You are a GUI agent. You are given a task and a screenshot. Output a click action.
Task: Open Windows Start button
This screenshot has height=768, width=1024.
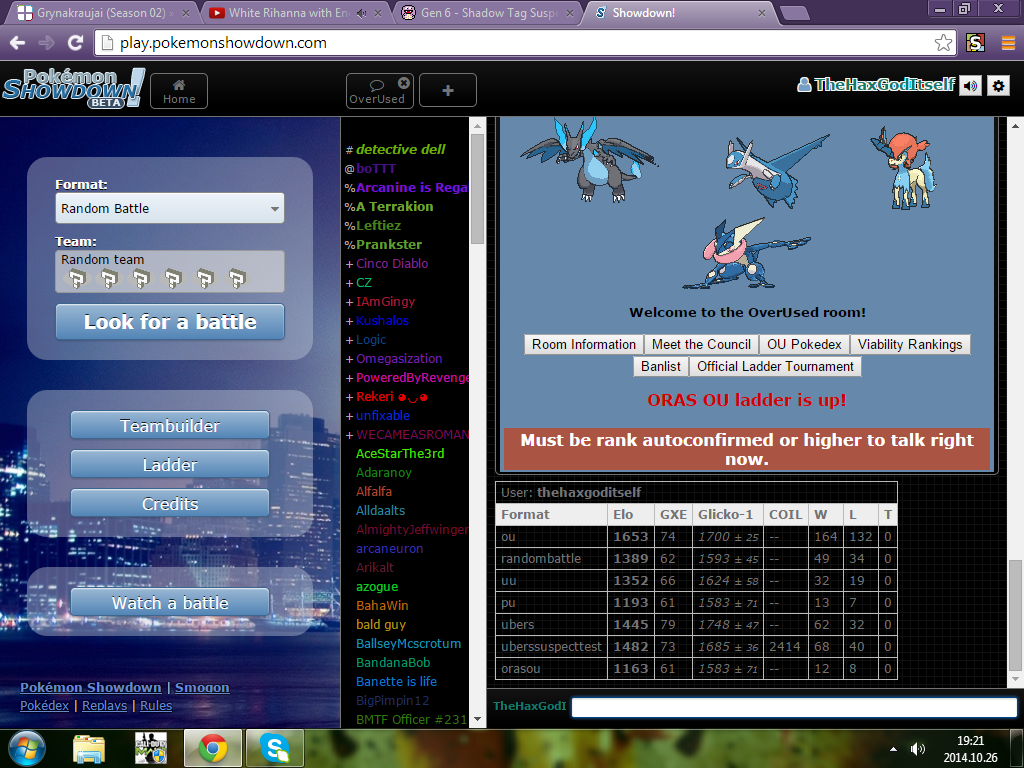(25, 748)
